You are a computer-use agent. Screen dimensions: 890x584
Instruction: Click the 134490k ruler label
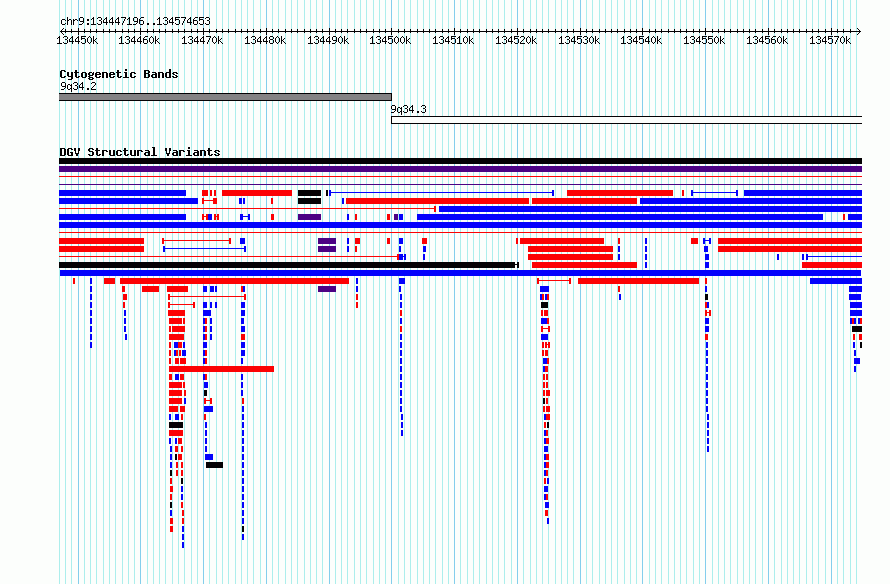coord(328,41)
